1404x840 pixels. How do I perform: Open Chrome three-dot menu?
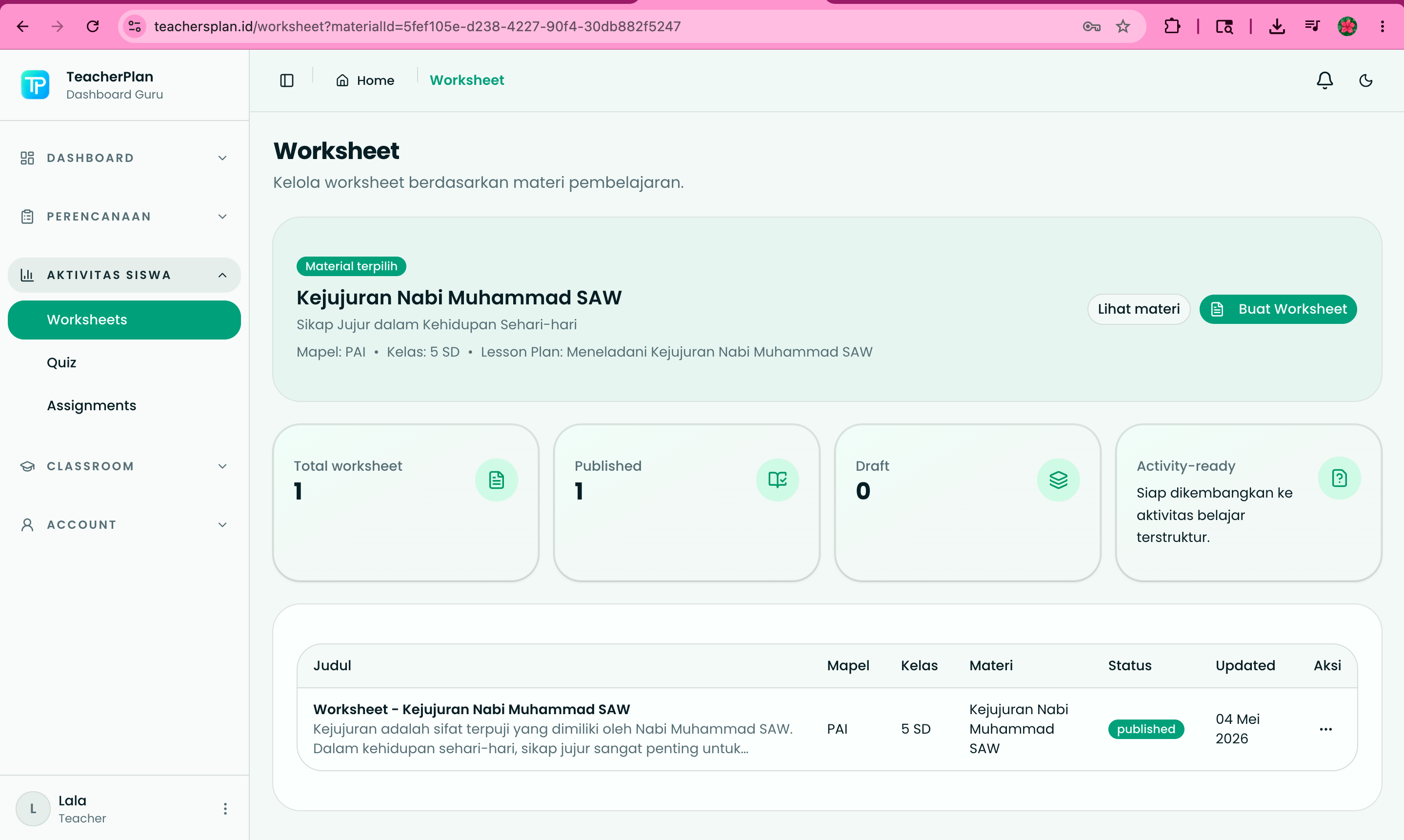[x=1383, y=26]
